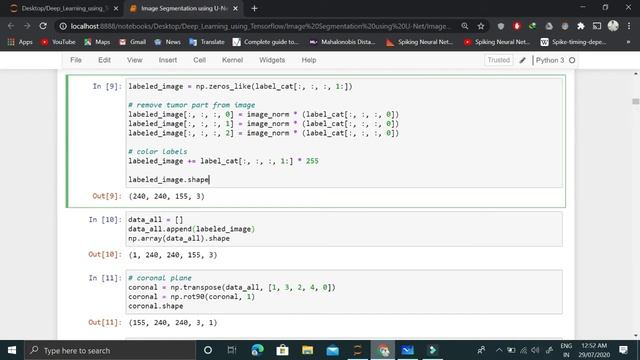640x360 pixels.
Task: Open the Chrome profile avatar
Action: (613, 26)
